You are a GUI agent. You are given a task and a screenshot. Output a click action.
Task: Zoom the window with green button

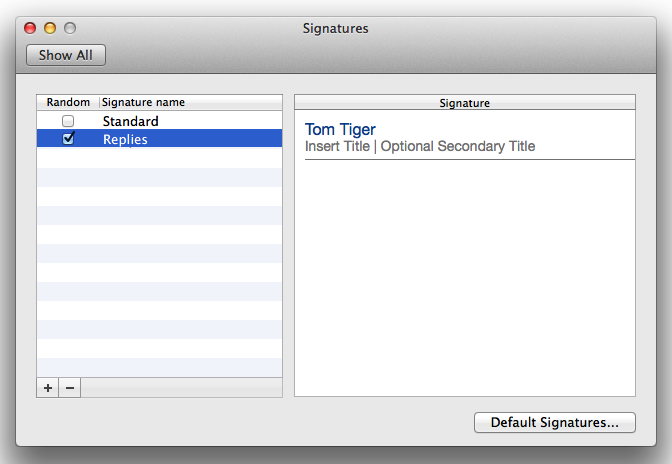[x=69, y=28]
